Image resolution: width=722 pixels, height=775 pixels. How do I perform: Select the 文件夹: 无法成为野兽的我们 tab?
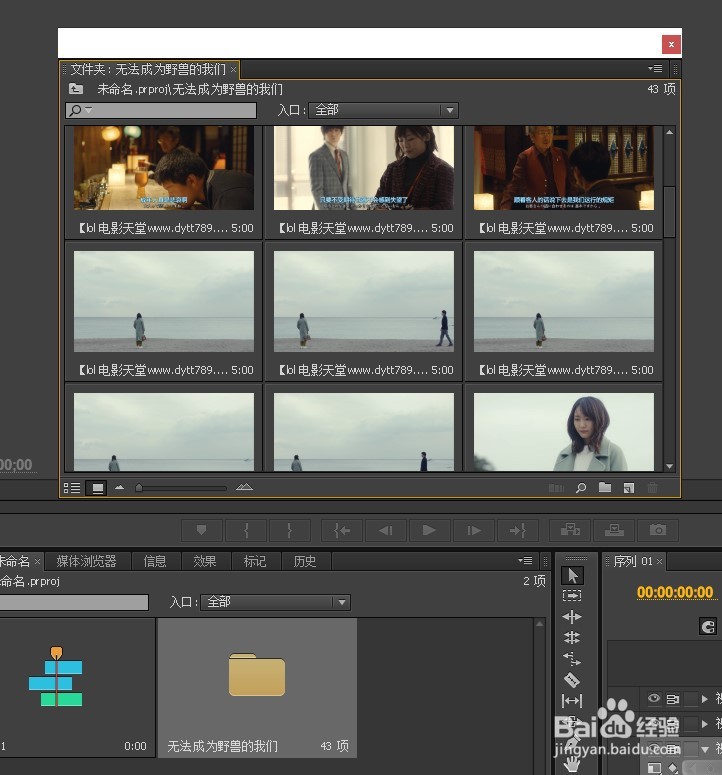click(x=148, y=69)
